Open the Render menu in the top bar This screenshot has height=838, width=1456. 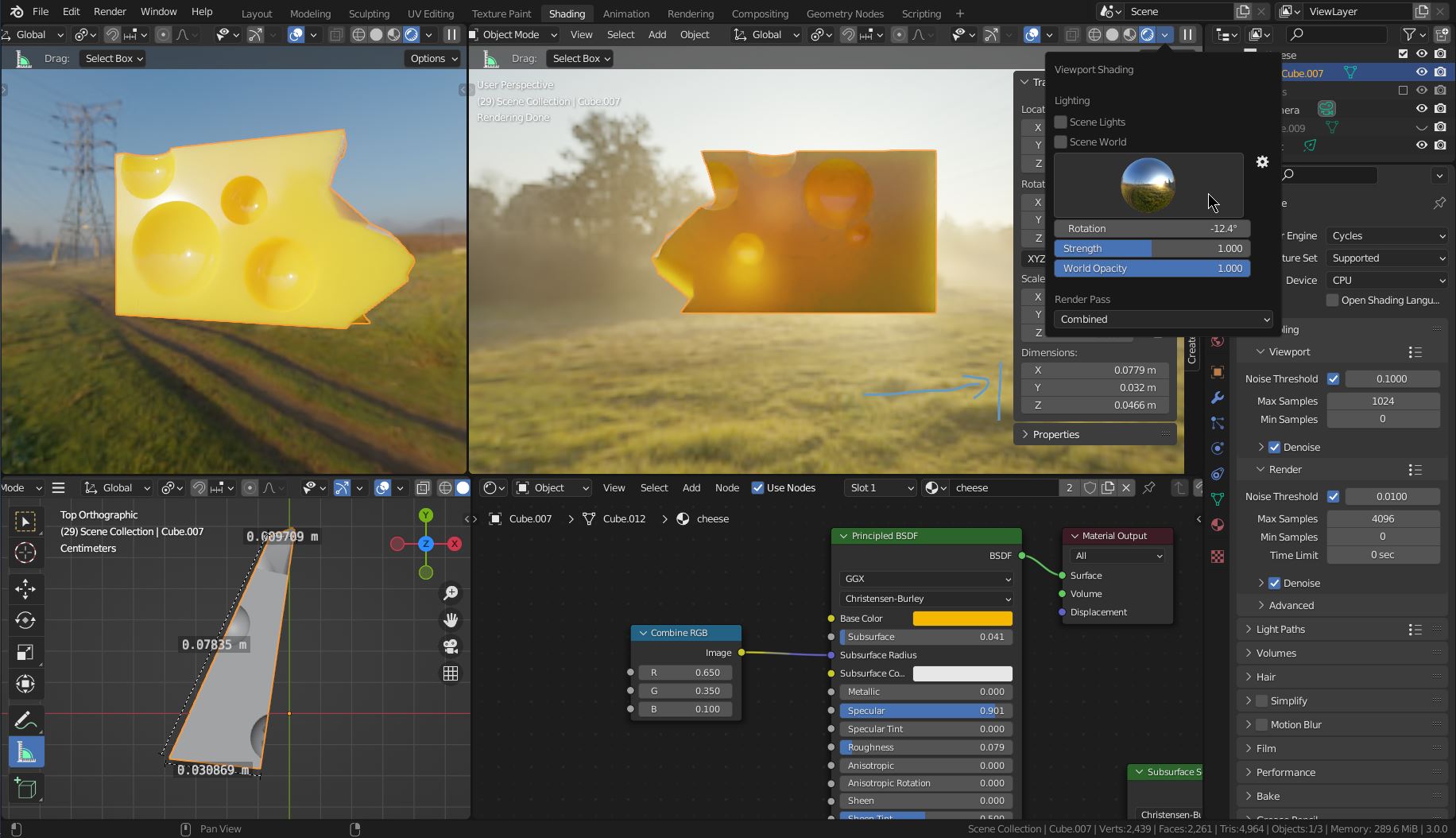pos(110,12)
